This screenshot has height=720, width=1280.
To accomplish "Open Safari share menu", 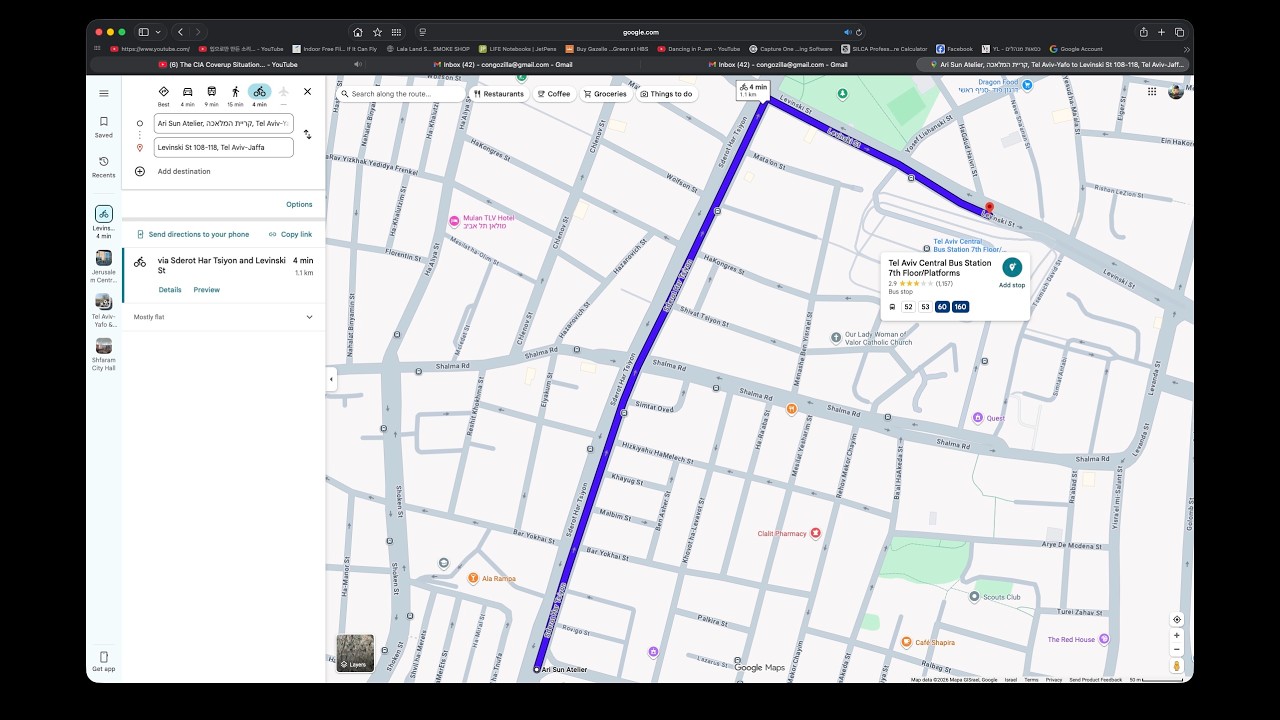I will click(x=1144, y=32).
